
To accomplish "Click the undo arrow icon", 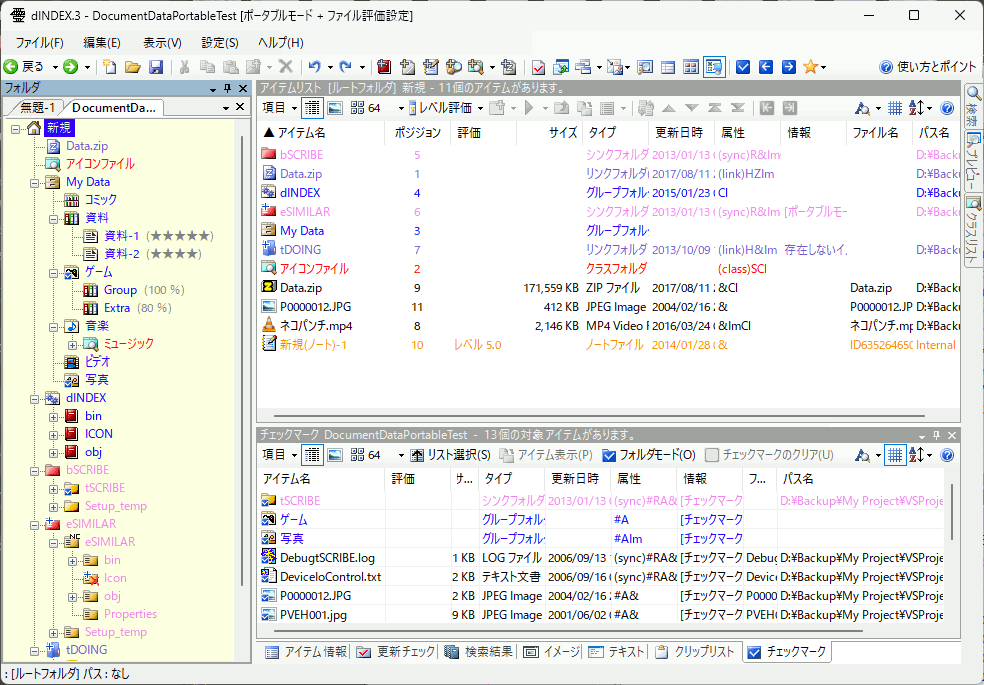I will (314, 66).
